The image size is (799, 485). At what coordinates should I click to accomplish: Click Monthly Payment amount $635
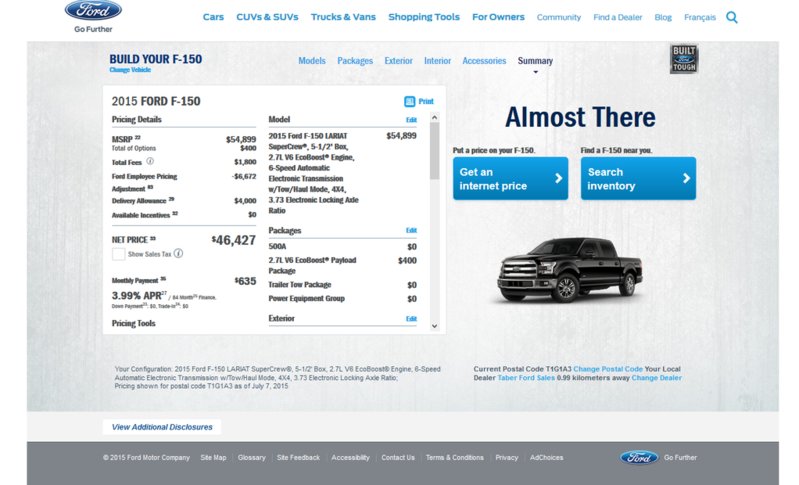(246, 281)
